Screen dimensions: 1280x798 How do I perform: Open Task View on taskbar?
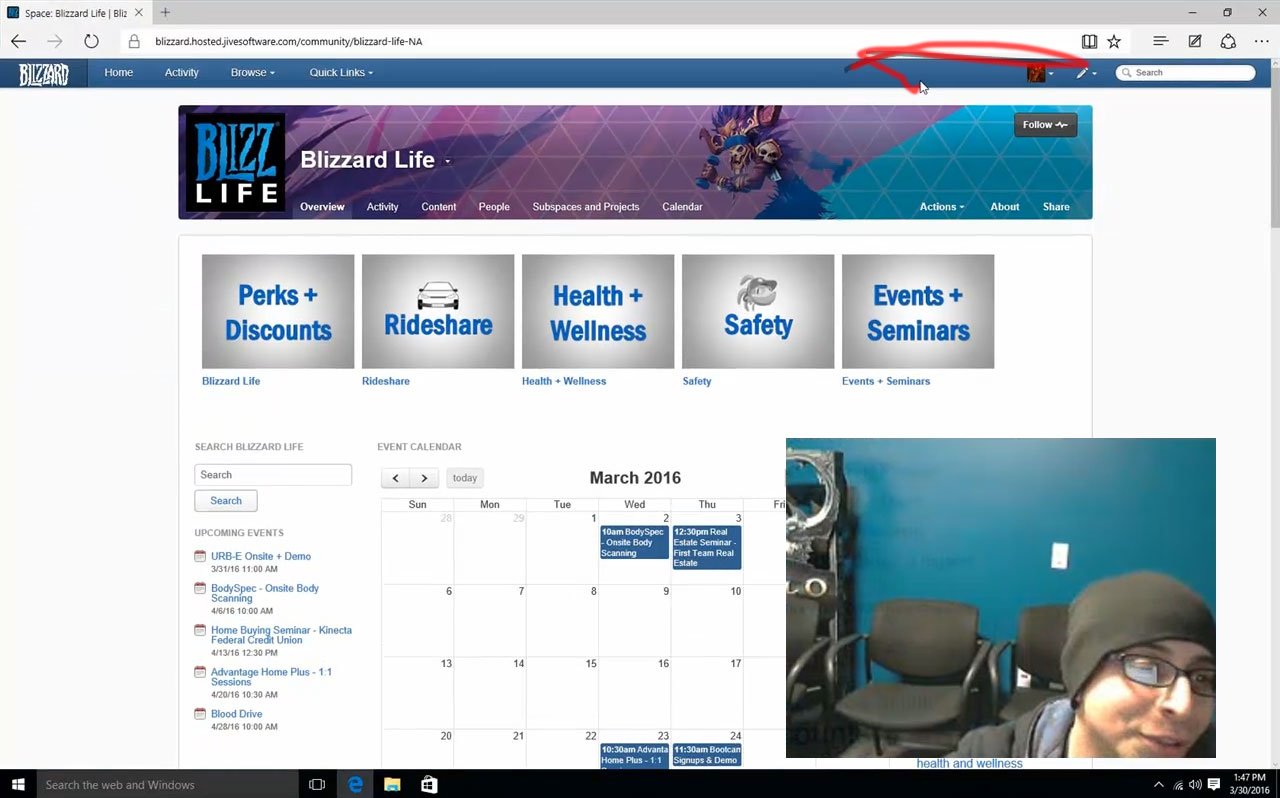pos(317,785)
